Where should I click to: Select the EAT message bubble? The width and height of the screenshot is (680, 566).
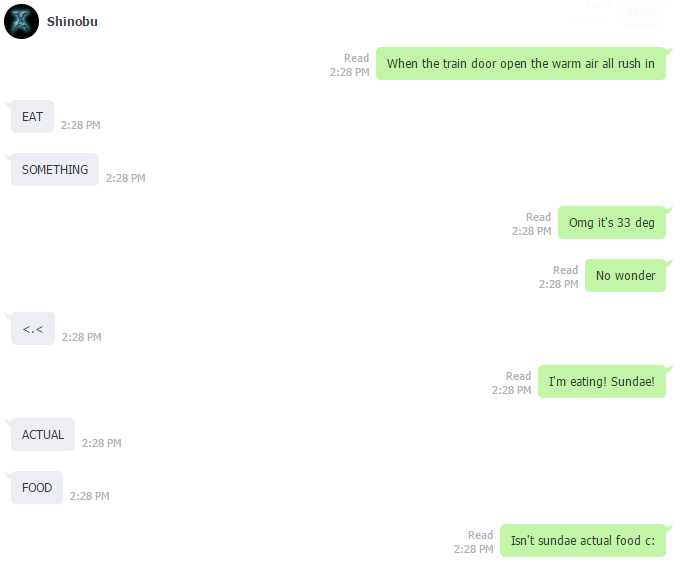pyautogui.click(x=33, y=117)
